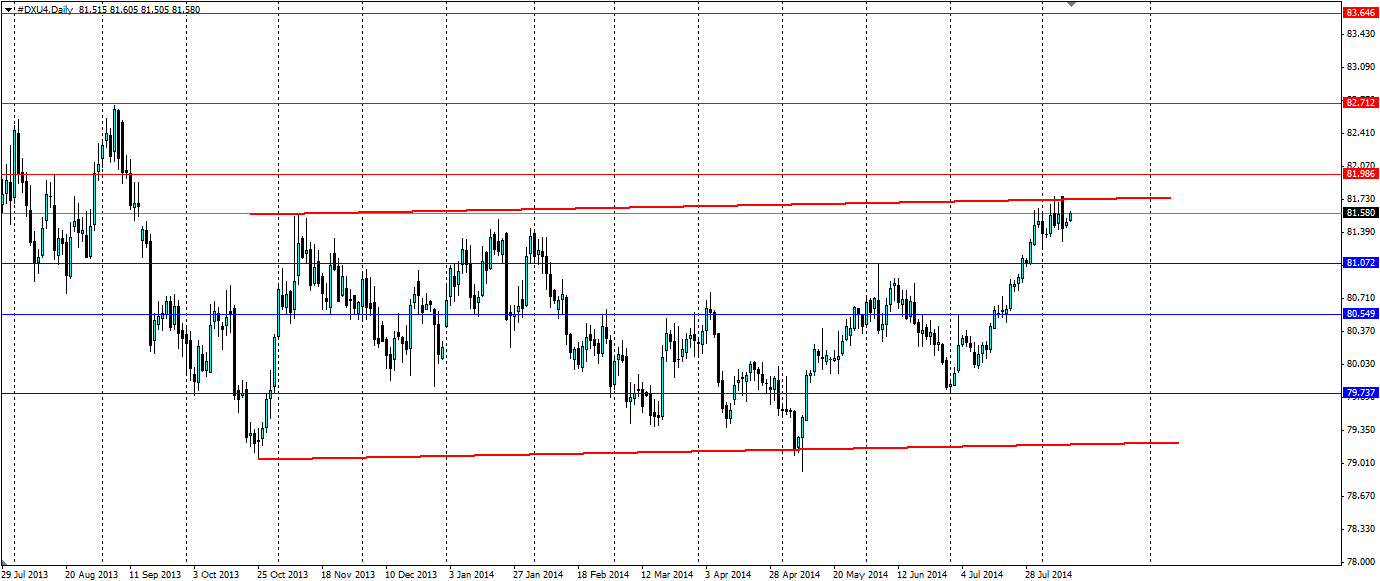Select the 81.986 red price label
The image size is (1380, 581).
pos(1359,174)
